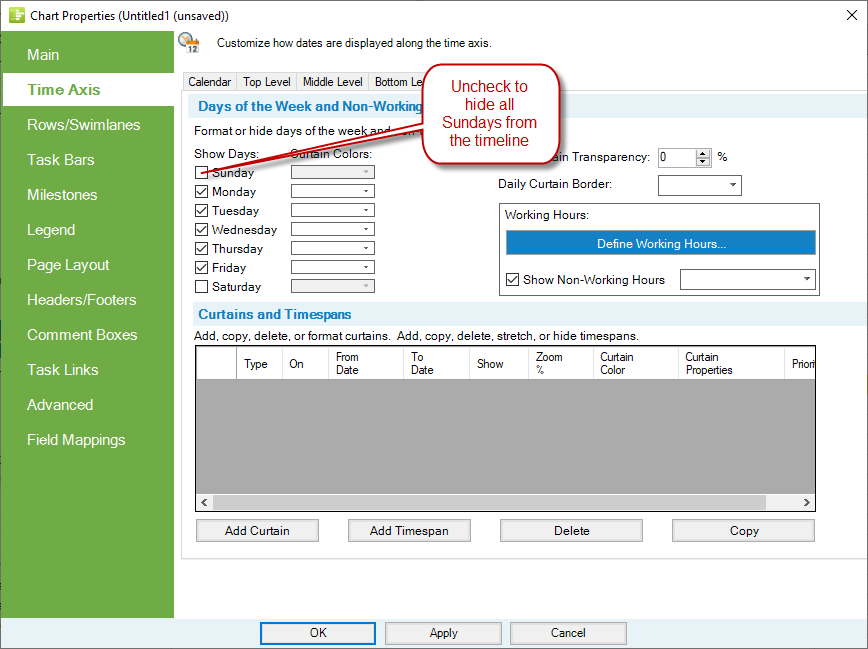This screenshot has width=868, height=649.
Task: Open Monday curtain color dropdown
Action: pyautogui.click(x=333, y=191)
